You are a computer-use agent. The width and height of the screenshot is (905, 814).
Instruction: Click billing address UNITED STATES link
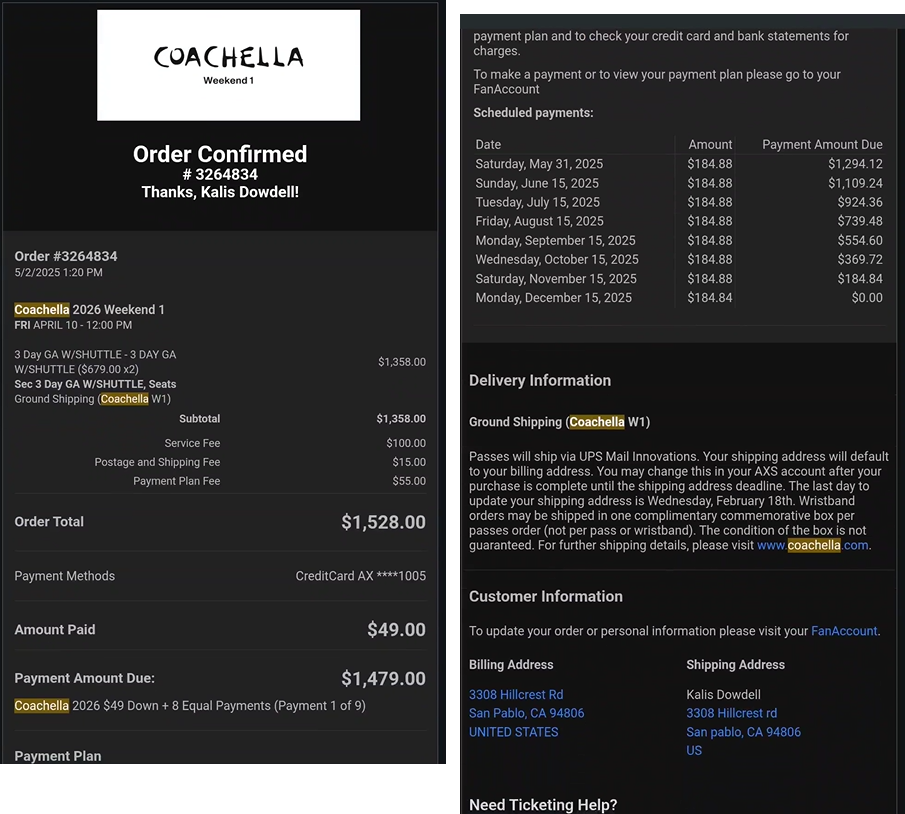tap(513, 732)
